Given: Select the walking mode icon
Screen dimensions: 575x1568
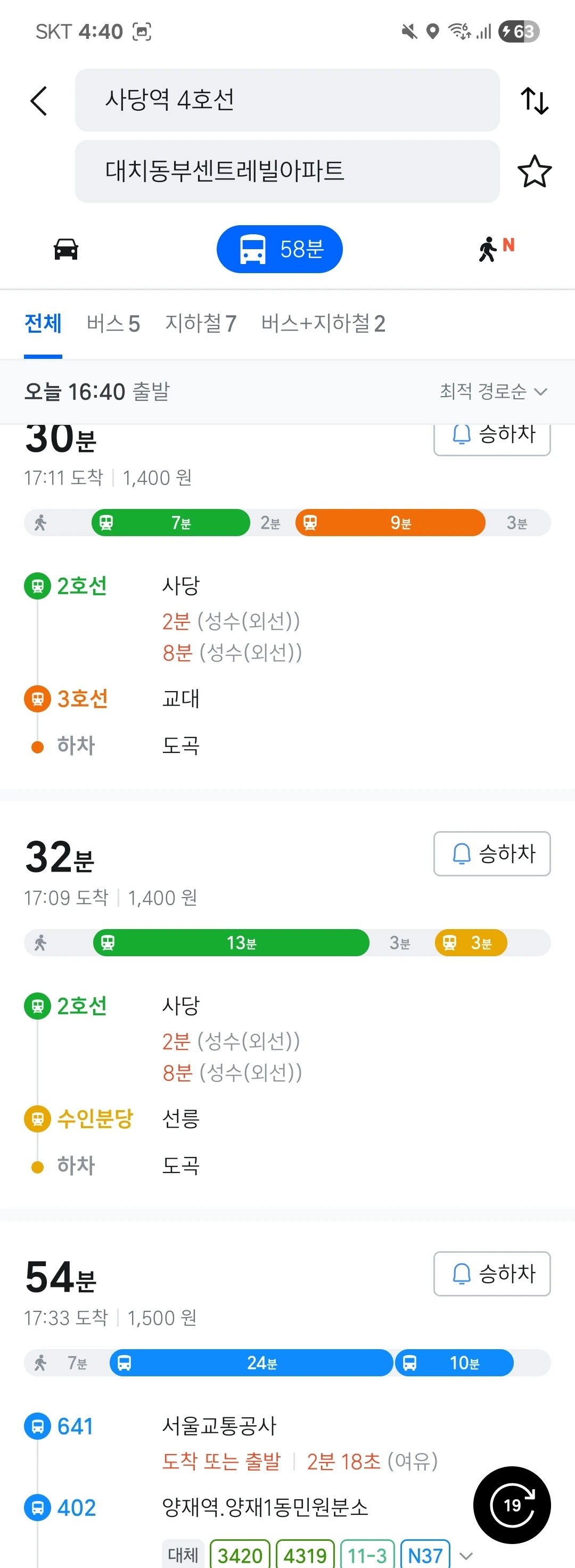Looking at the screenshot, I should (x=496, y=248).
